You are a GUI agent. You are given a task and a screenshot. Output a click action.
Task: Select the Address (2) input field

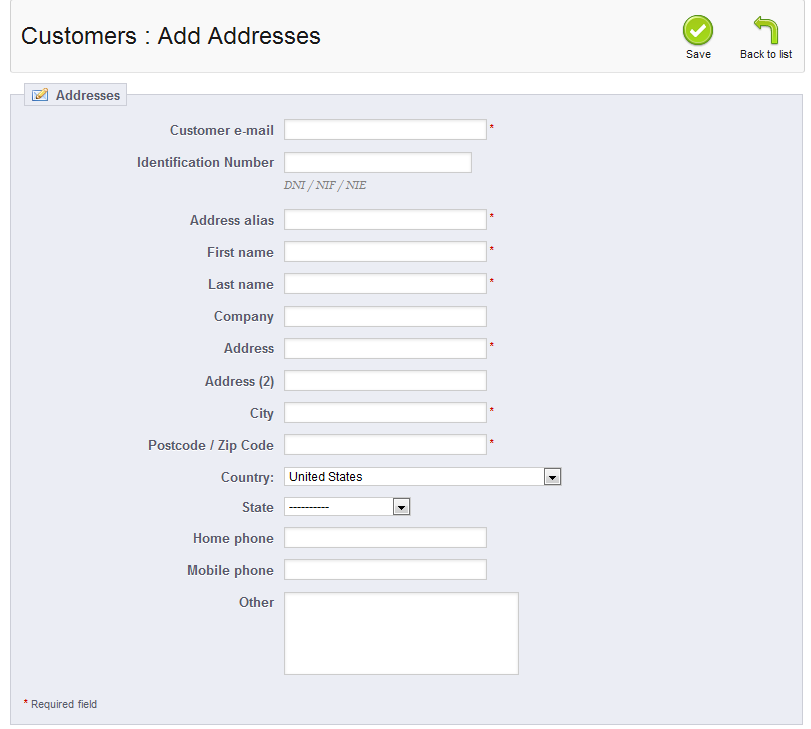coord(385,381)
